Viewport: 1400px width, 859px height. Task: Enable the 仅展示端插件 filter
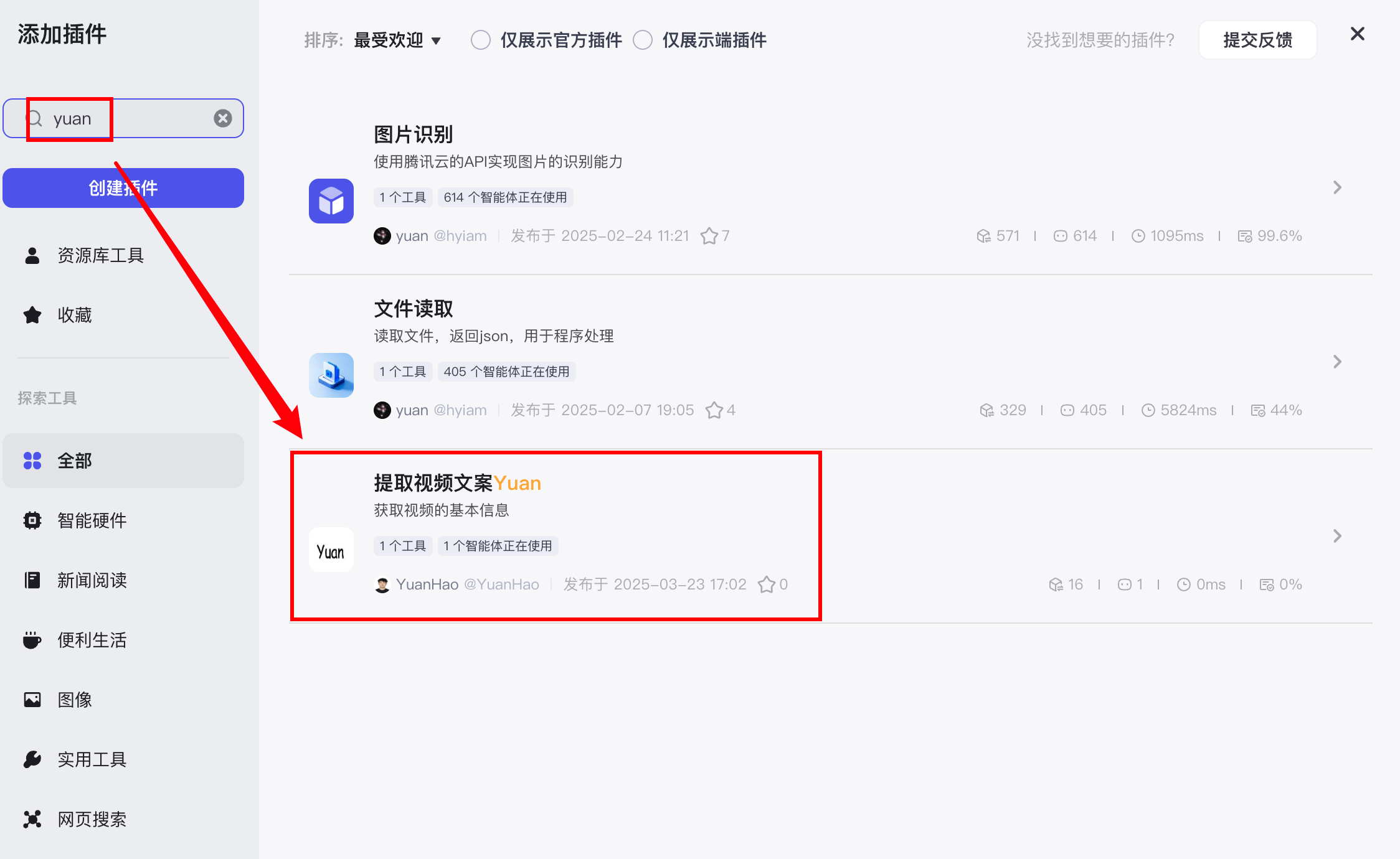(x=643, y=39)
